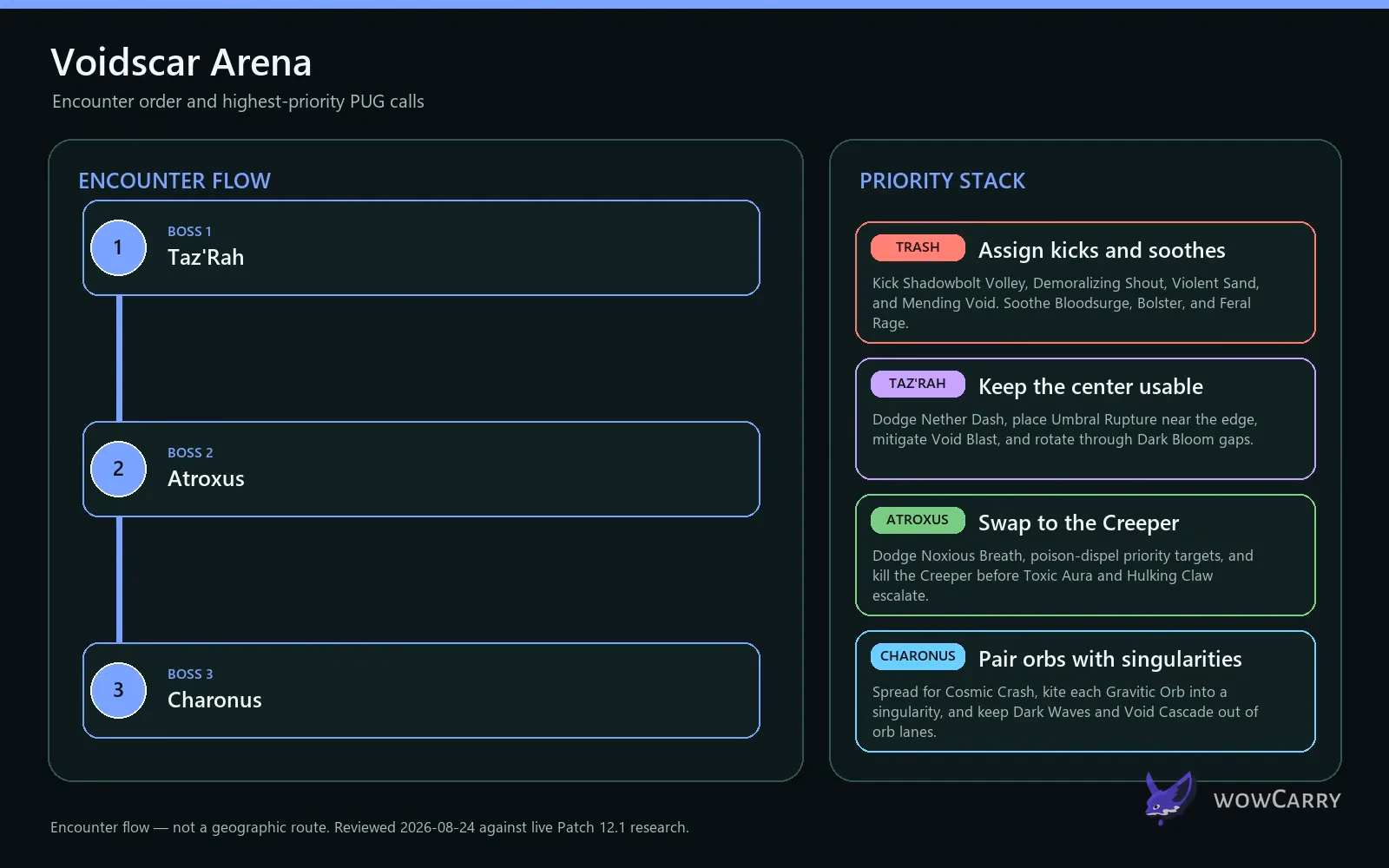Click the 'BOSS 2' label
The height and width of the screenshot is (868, 1389).
(x=190, y=453)
